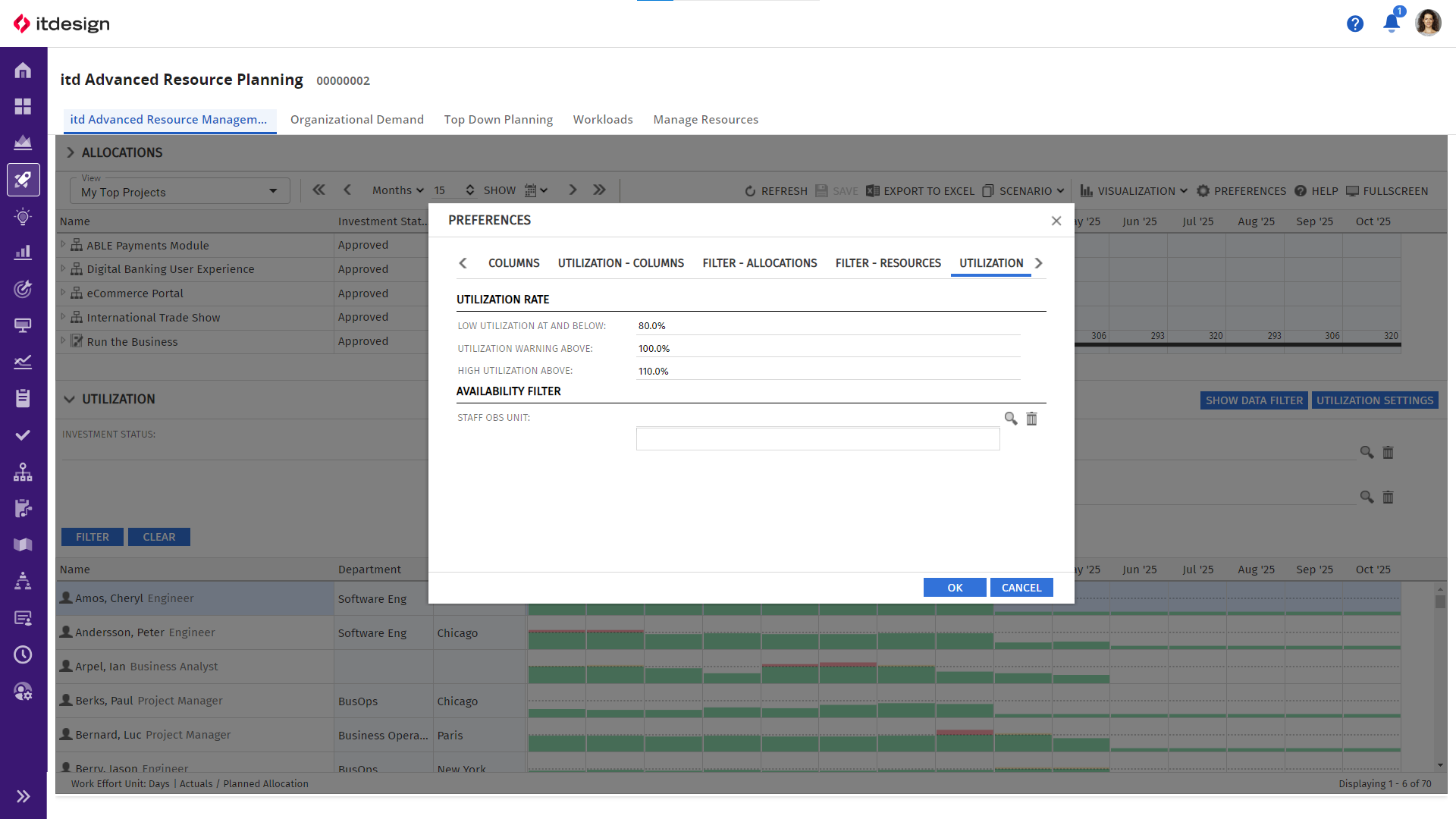Select the rocket icon in sidebar

pyautogui.click(x=23, y=180)
